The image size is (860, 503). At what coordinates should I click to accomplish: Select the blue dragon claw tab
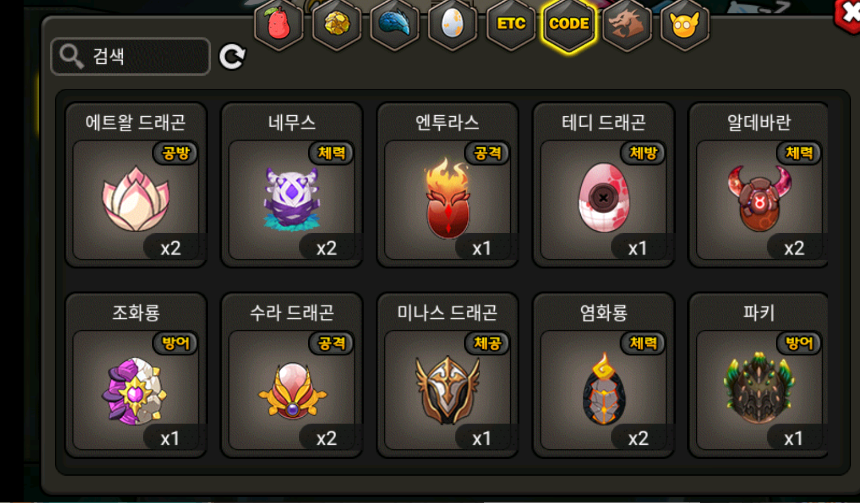(395, 24)
